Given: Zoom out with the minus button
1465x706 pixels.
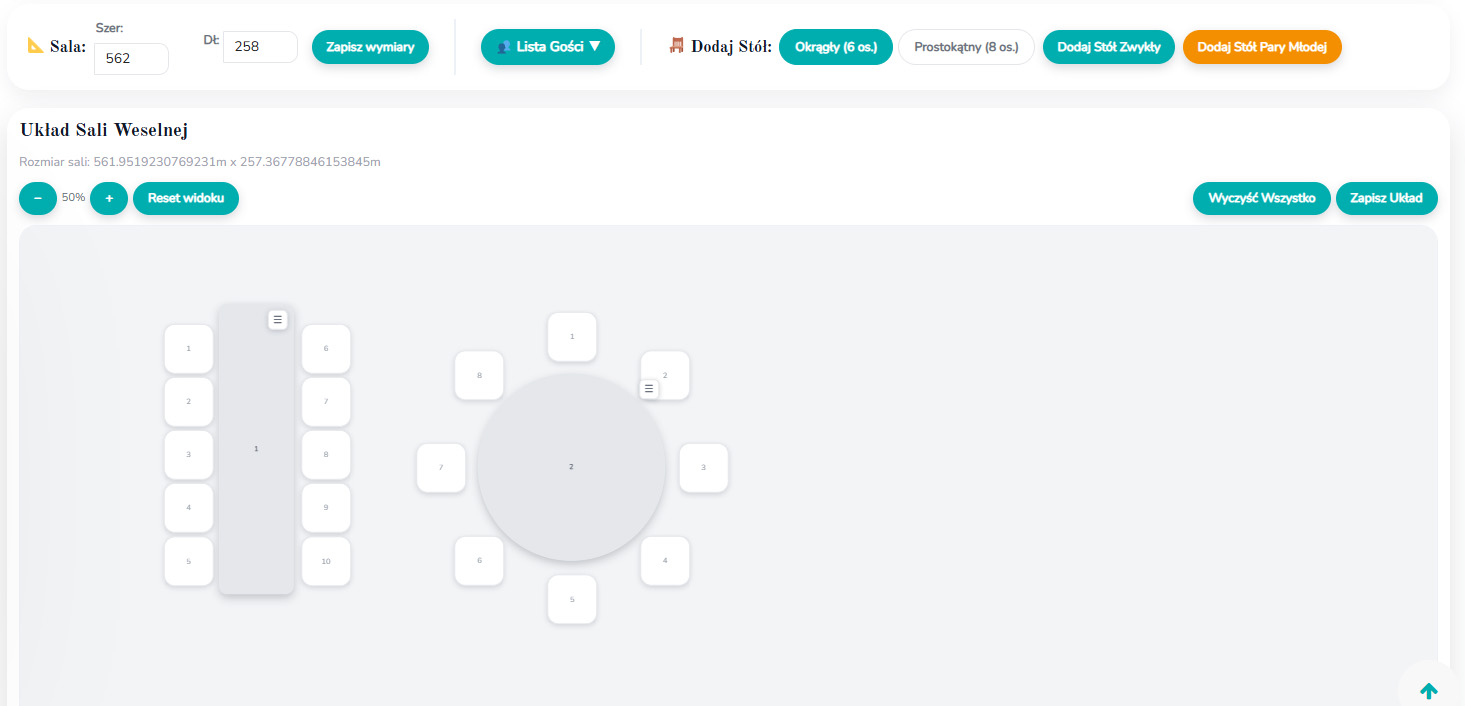Looking at the screenshot, I should pyautogui.click(x=38, y=198).
